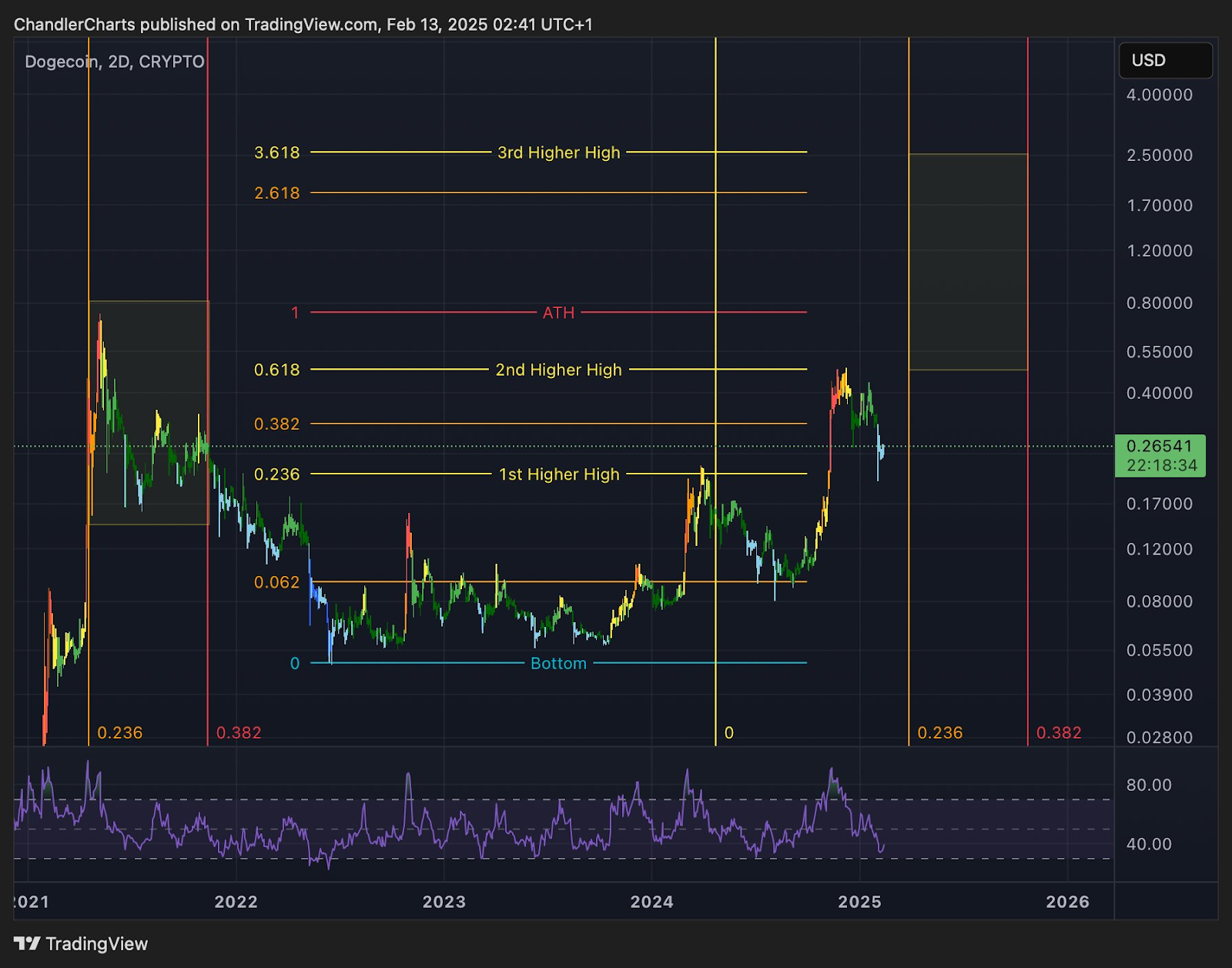Click the 2024 label on time axis

pos(651,902)
